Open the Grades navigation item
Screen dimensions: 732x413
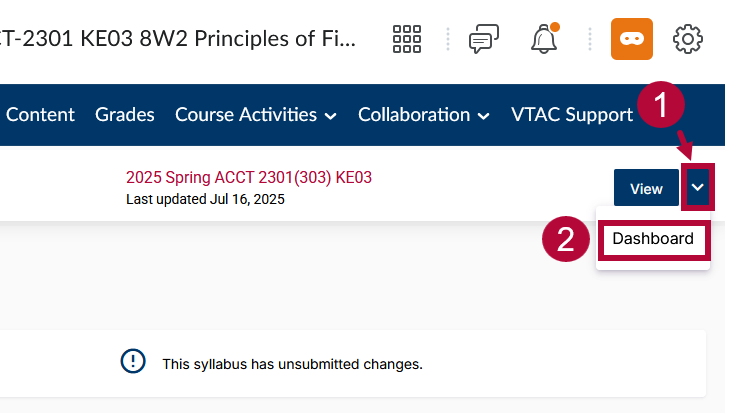pyautogui.click(x=125, y=115)
